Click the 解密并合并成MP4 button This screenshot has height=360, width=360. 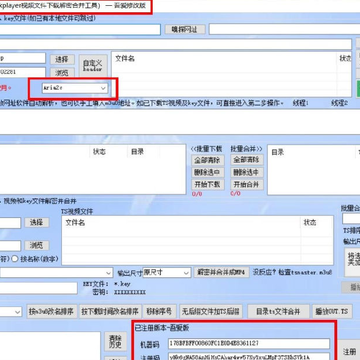221,272
